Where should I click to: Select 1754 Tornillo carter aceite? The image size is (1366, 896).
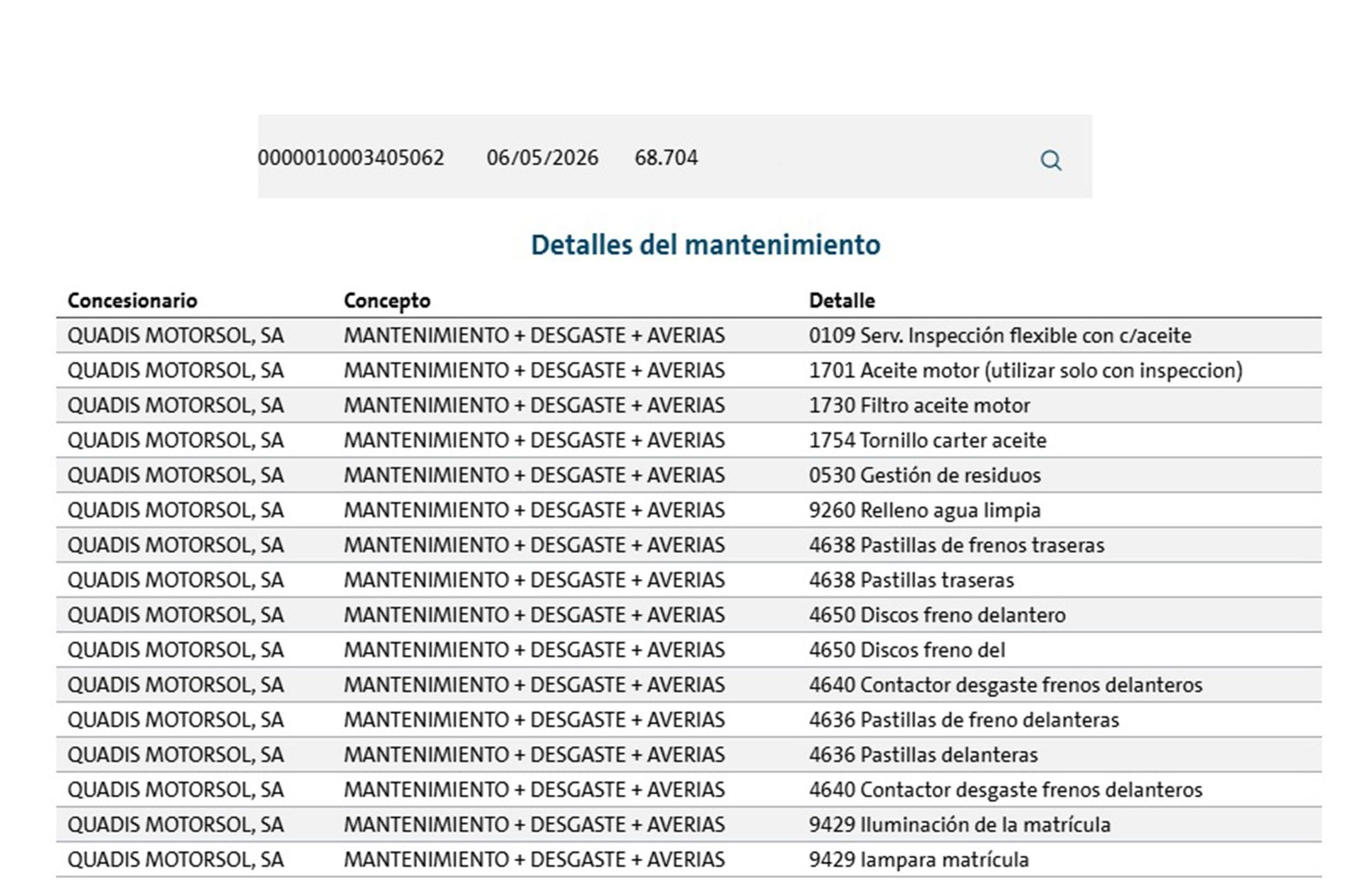[927, 440]
